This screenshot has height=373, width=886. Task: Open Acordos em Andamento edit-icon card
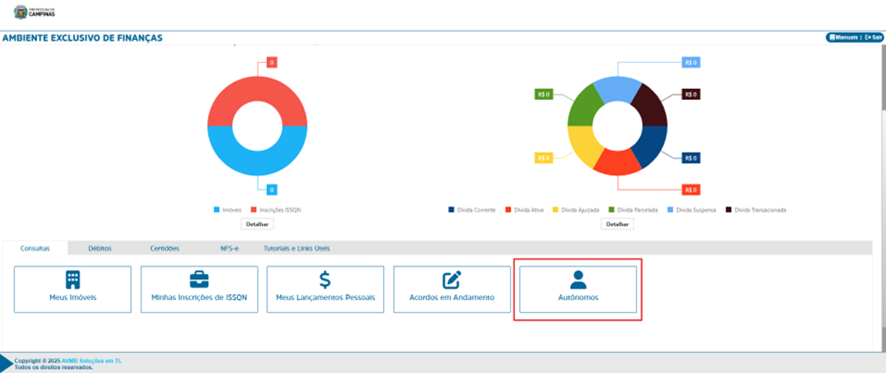coord(452,289)
